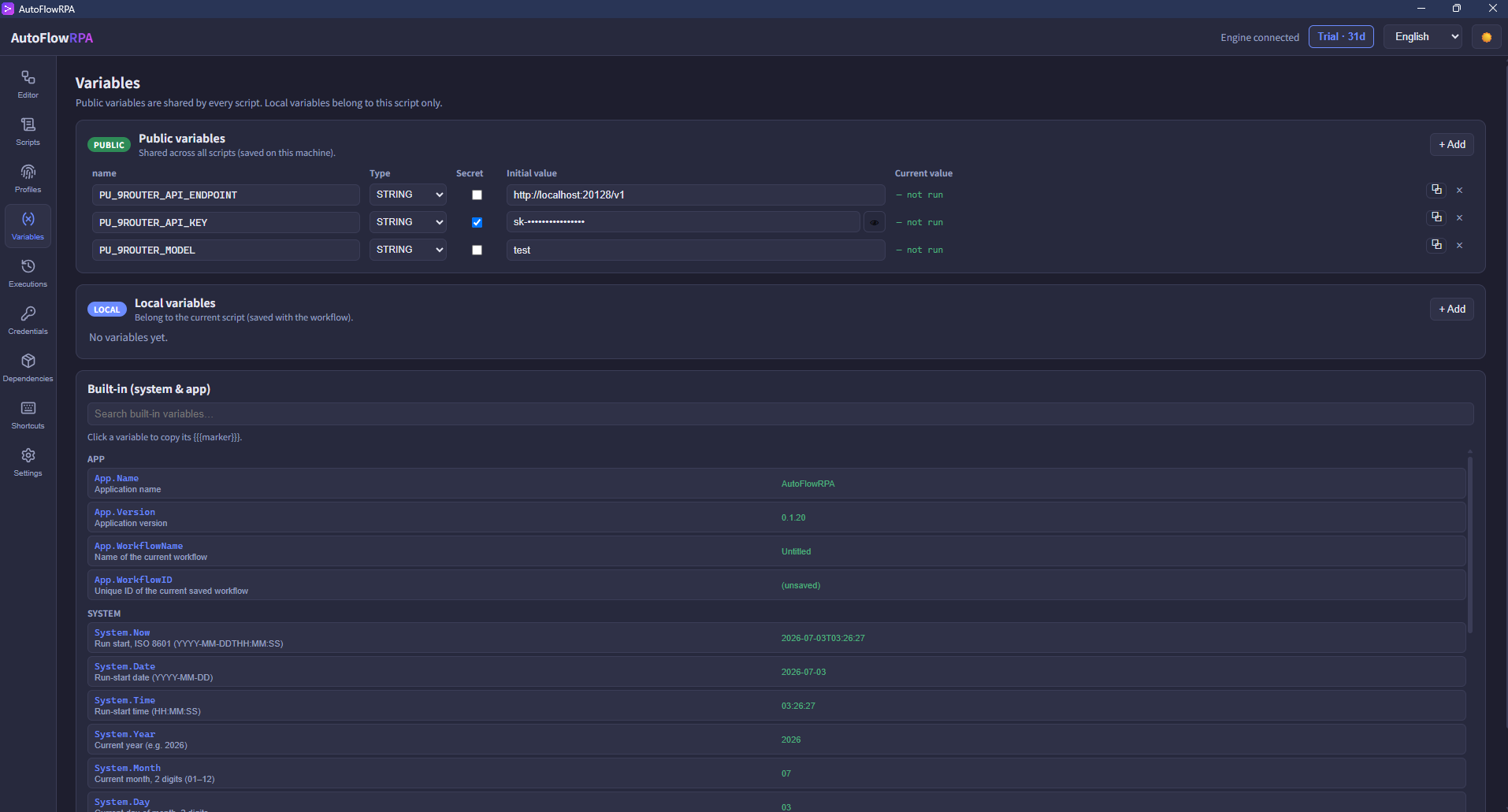Add a new public variable
This screenshot has width=1508, height=812.
(1451, 144)
